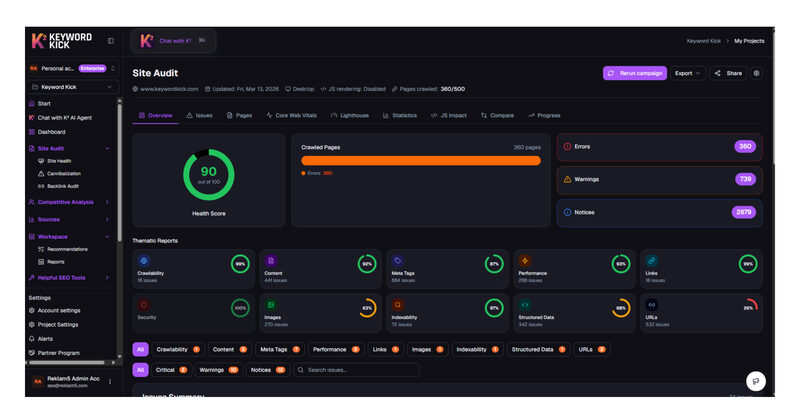Image resolution: width=800 pixels, height=417 pixels.
Task: Go to Start in the sidebar
Action: (x=40, y=104)
